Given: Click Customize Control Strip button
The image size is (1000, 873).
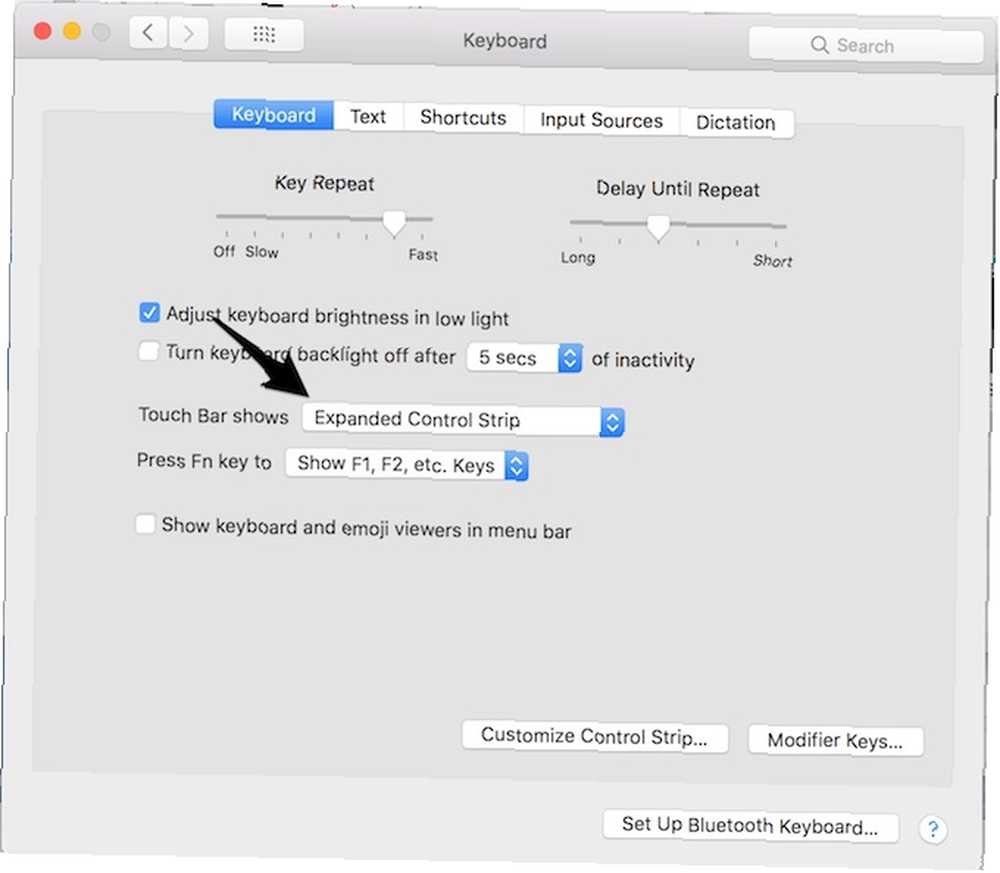Looking at the screenshot, I should pos(594,737).
